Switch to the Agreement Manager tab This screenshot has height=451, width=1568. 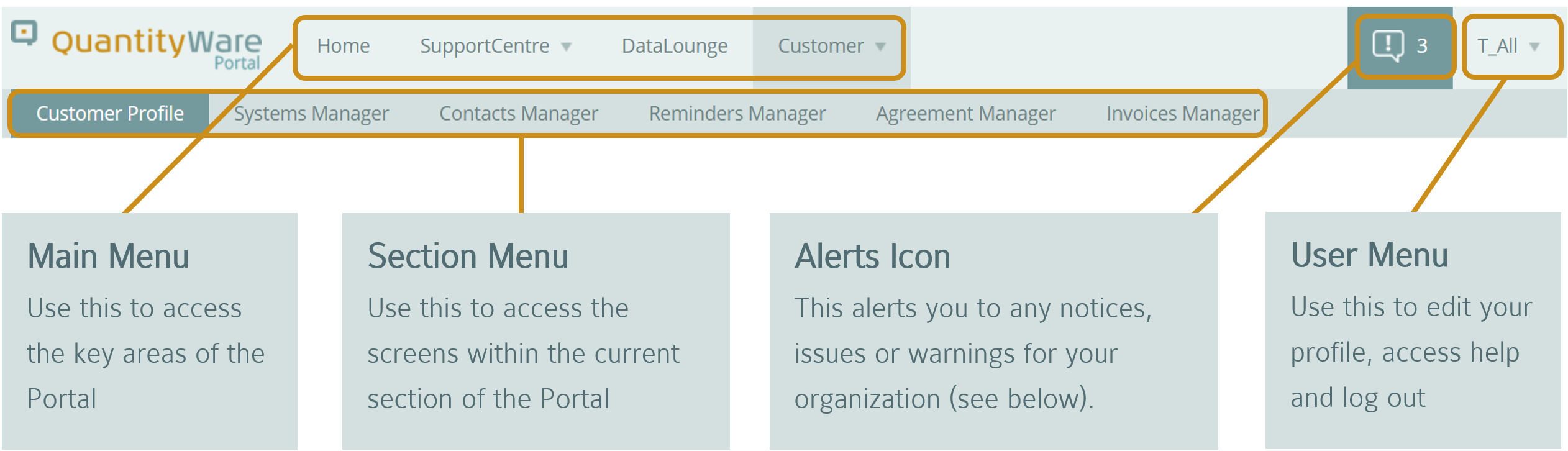click(x=966, y=114)
